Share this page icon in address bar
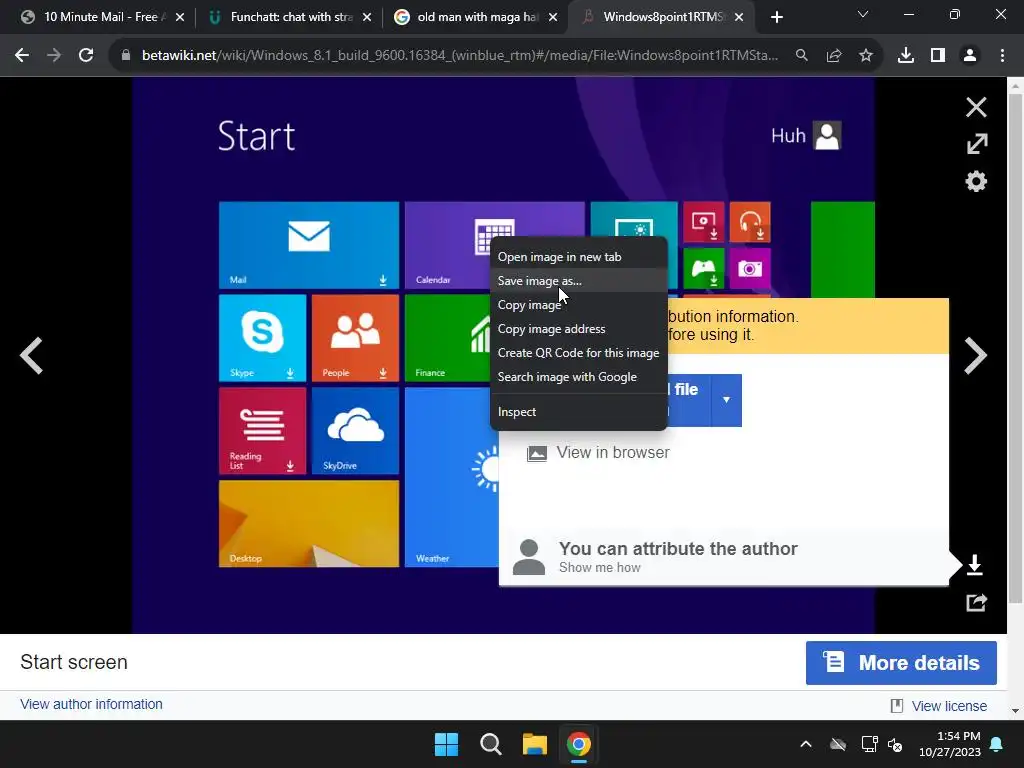This screenshot has height=768, width=1024. pos(833,56)
